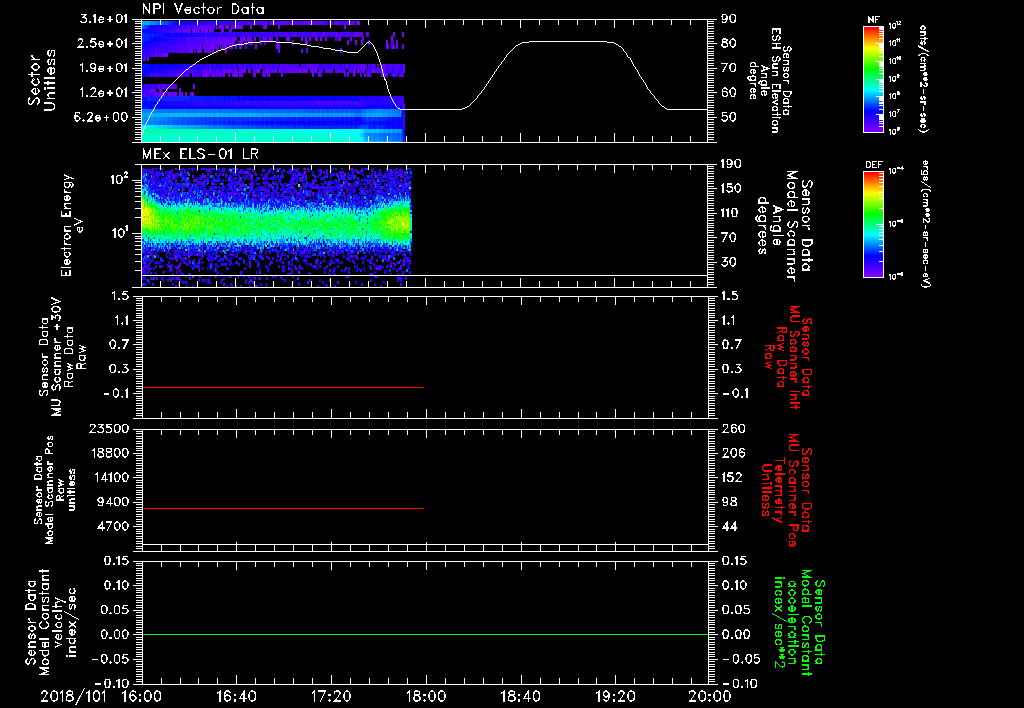The width and height of the screenshot is (1024, 708).
Task: Click the 'ESH Sun Elevation Angle' axis label
Action: [770, 80]
